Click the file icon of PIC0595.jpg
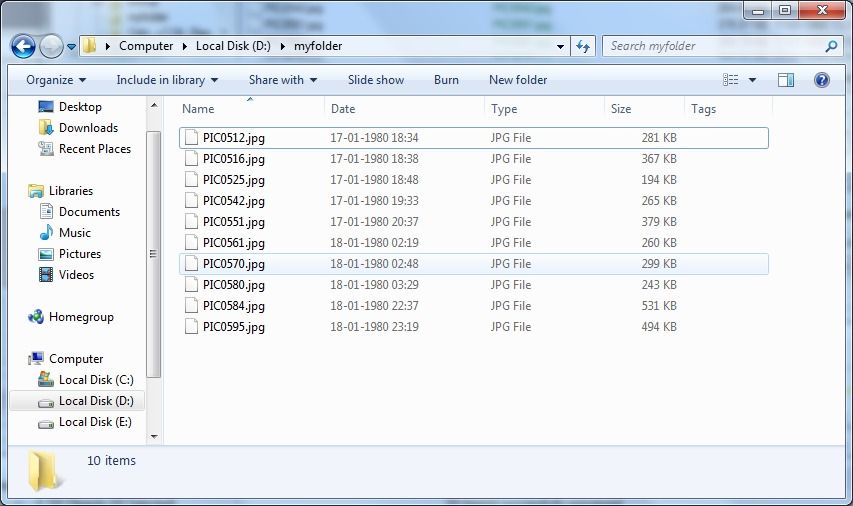Image resolution: width=853 pixels, height=506 pixels. click(x=191, y=326)
